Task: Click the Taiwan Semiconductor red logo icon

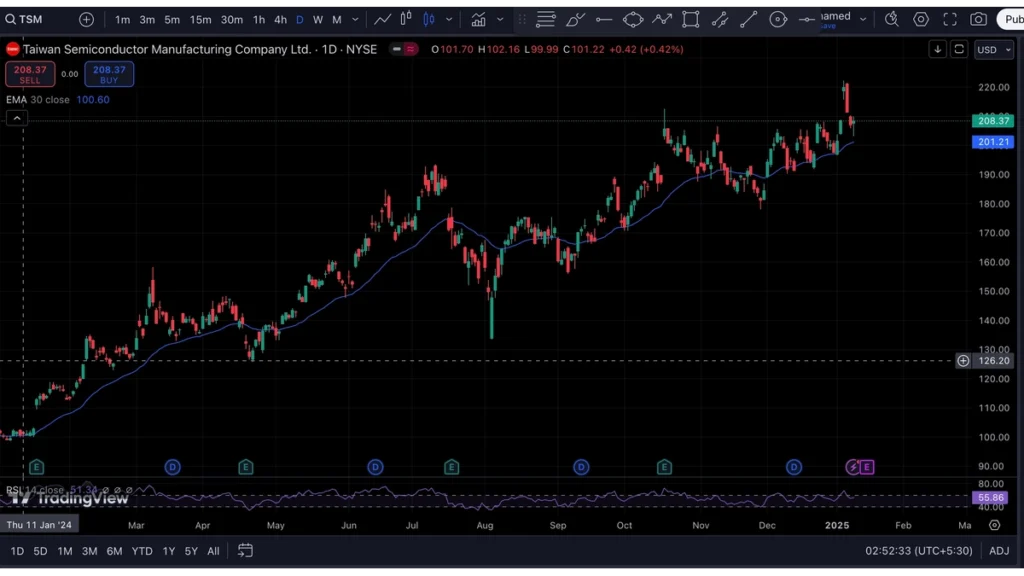Action: tap(12, 49)
